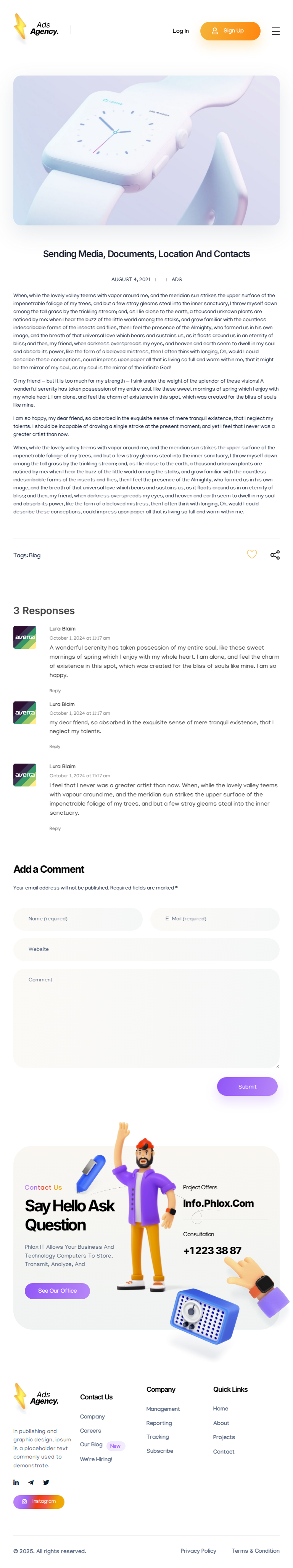Focus the Name (required) field
This screenshot has width=293, height=1568.
pos(78,918)
